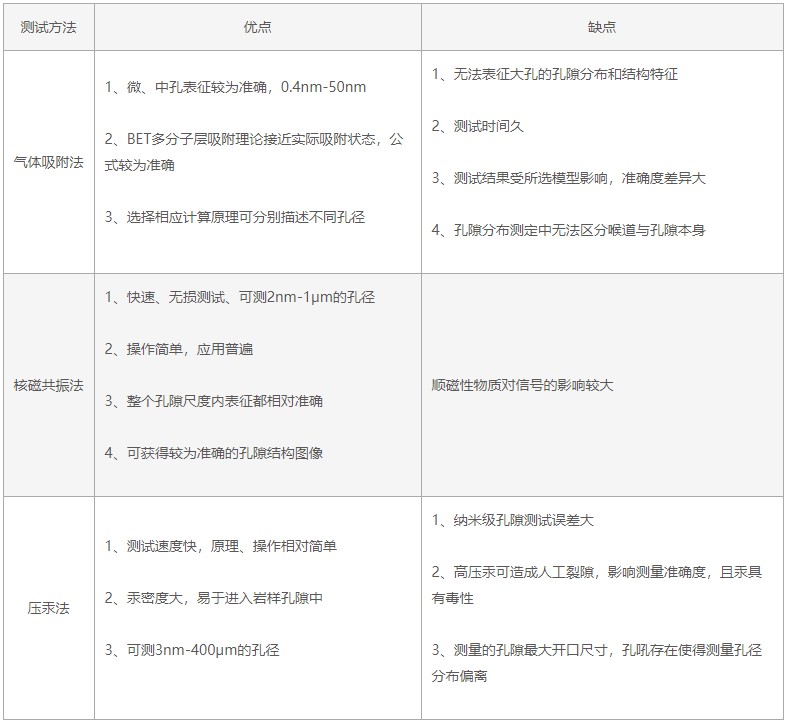Click the 测试方法 column header
This screenshot has height=723, width=786.
47,27
